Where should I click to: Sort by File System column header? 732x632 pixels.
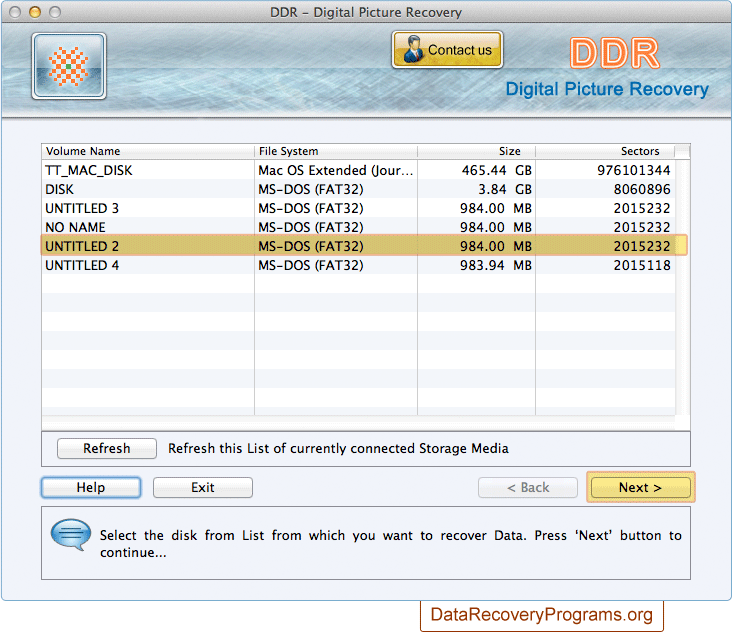pos(336,151)
